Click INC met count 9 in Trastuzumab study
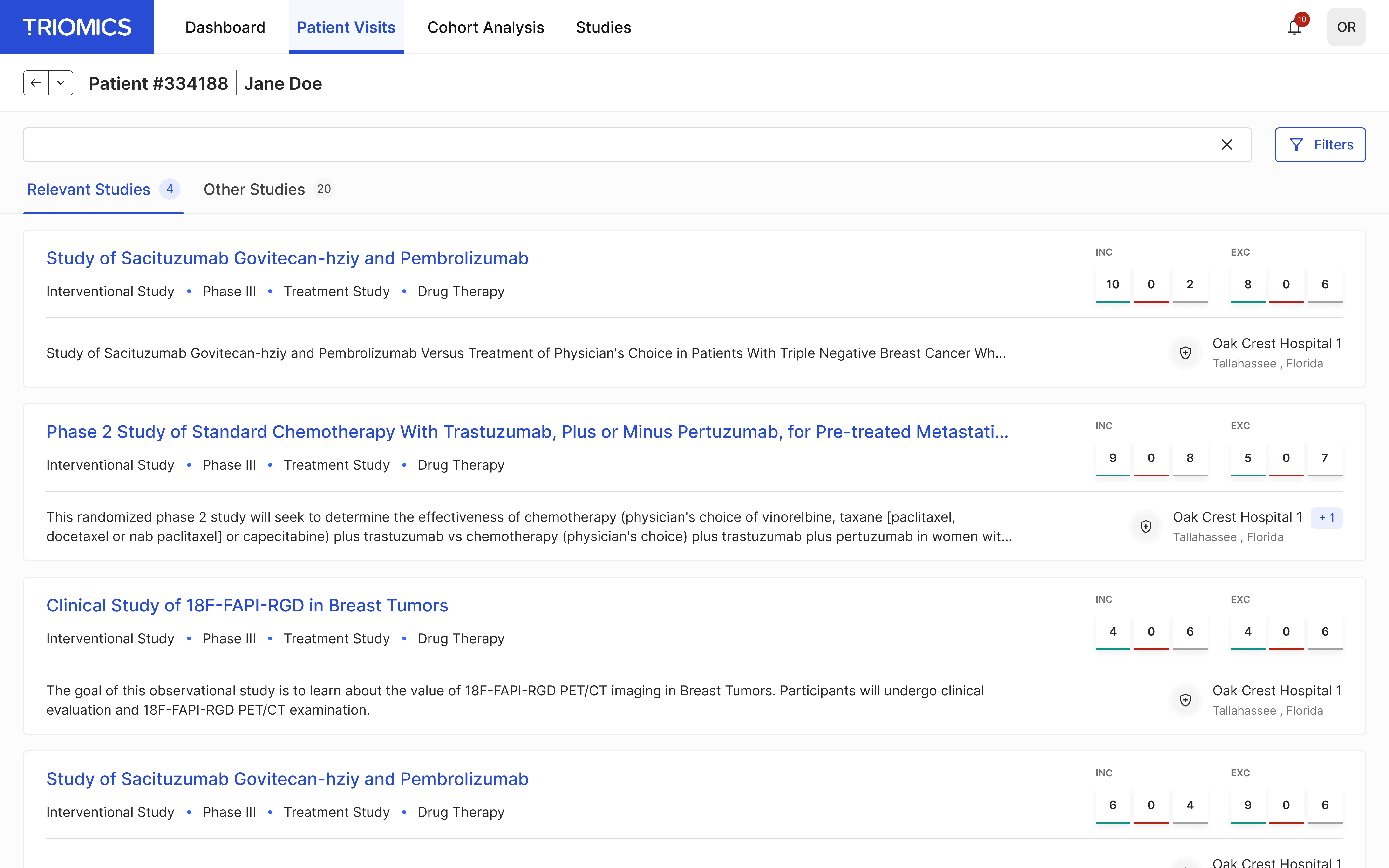Screen dimensions: 1389x868 1113,458
